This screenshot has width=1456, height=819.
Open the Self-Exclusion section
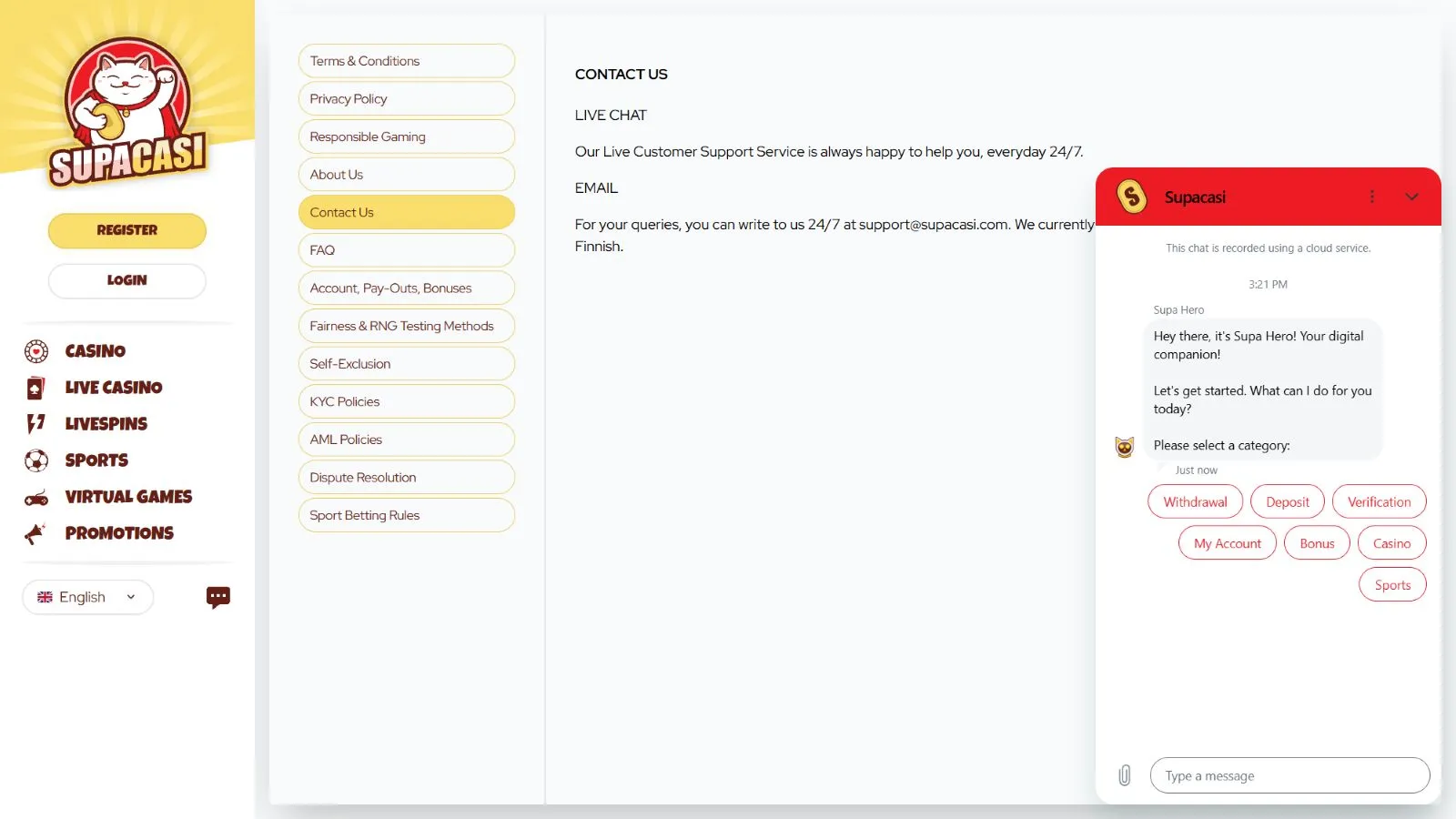pyautogui.click(x=406, y=364)
